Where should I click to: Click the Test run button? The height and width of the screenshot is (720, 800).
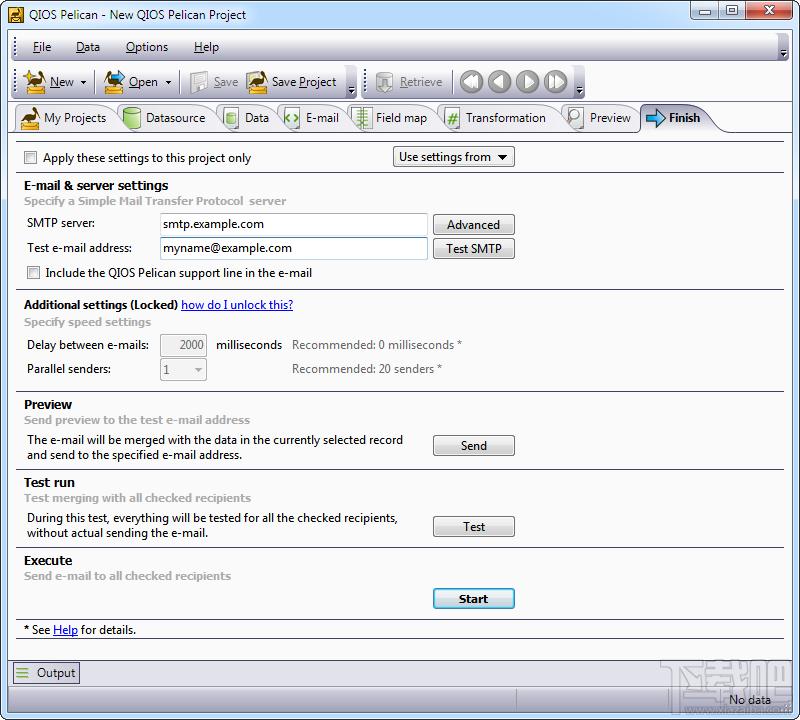(x=473, y=527)
